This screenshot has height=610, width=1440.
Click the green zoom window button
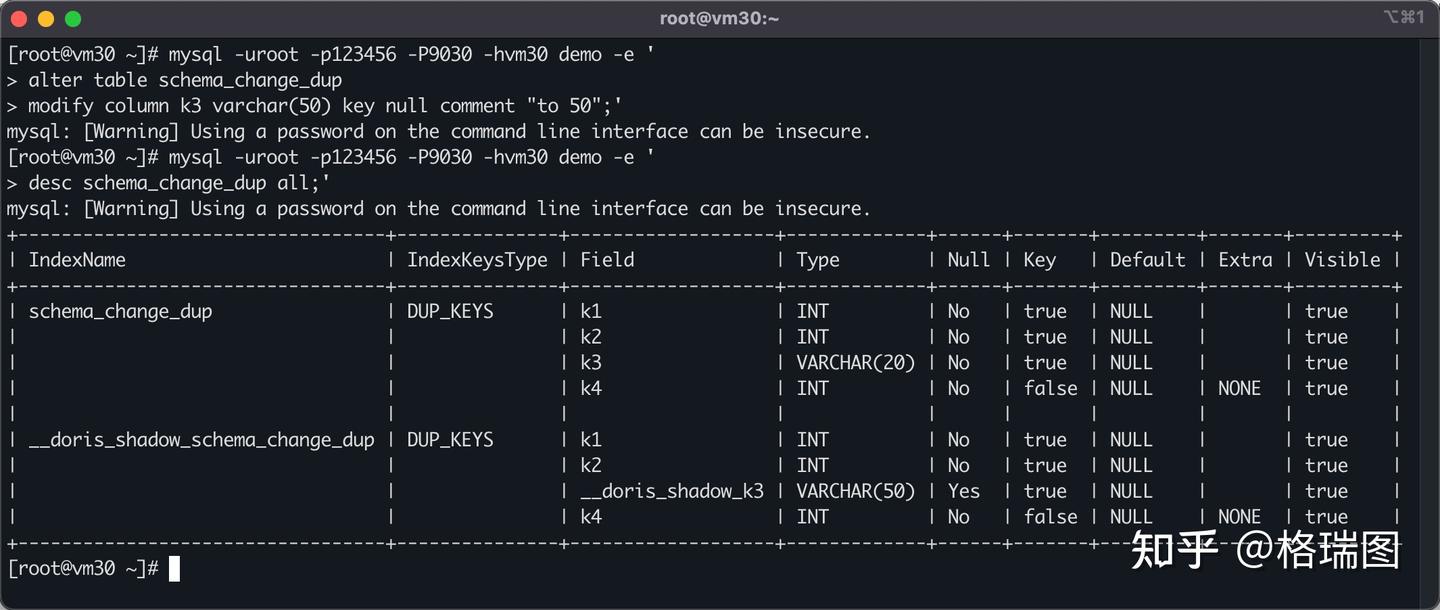(x=72, y=19)
